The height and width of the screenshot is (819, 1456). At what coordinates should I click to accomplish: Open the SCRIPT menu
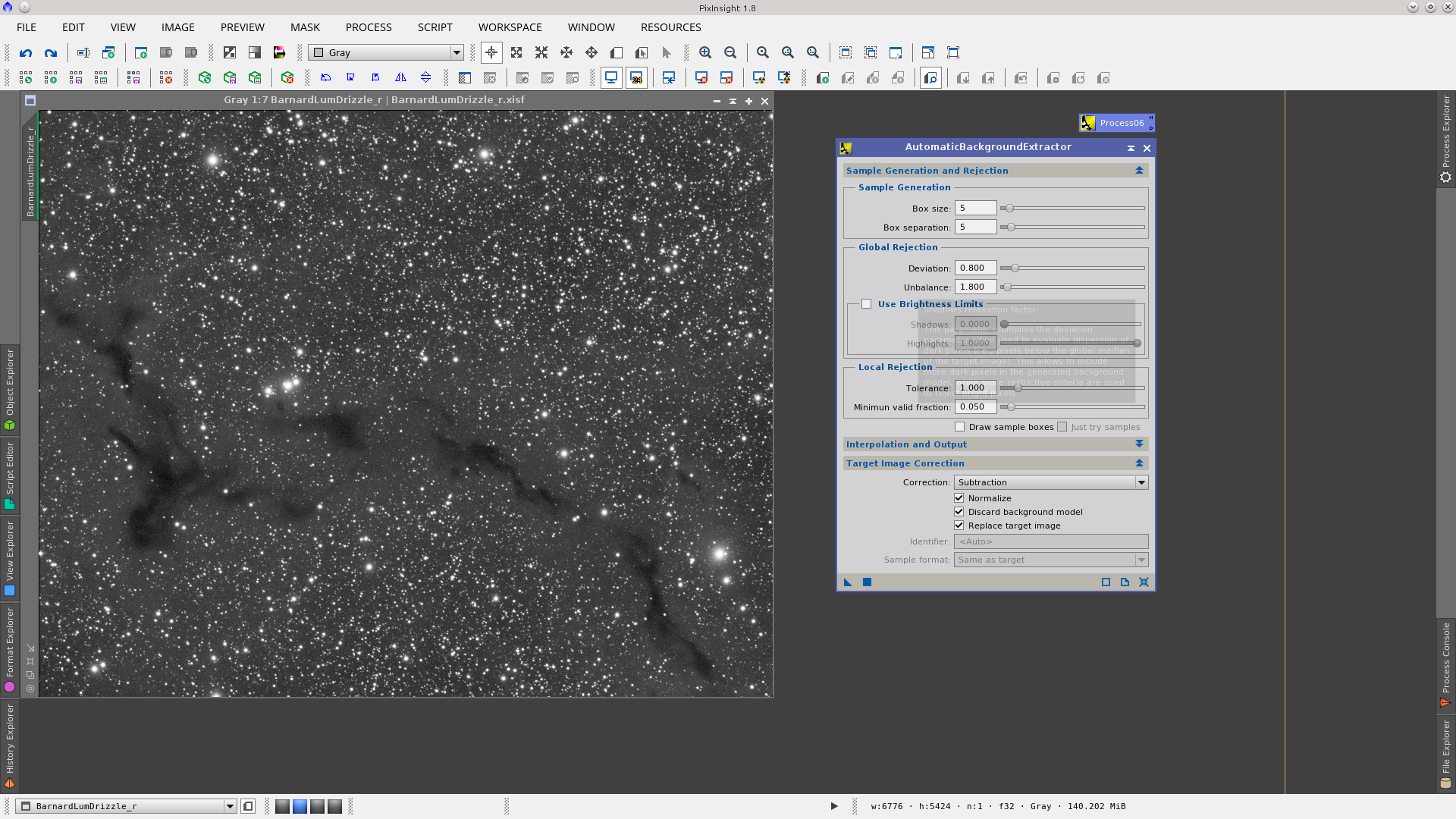coord(435,27)
